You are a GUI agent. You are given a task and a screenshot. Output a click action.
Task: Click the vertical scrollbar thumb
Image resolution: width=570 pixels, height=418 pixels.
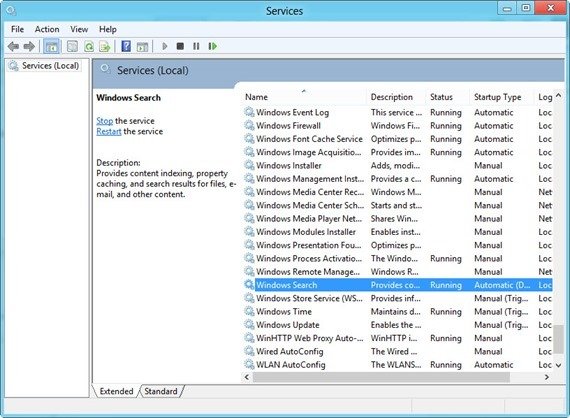(x=559, y=339)
